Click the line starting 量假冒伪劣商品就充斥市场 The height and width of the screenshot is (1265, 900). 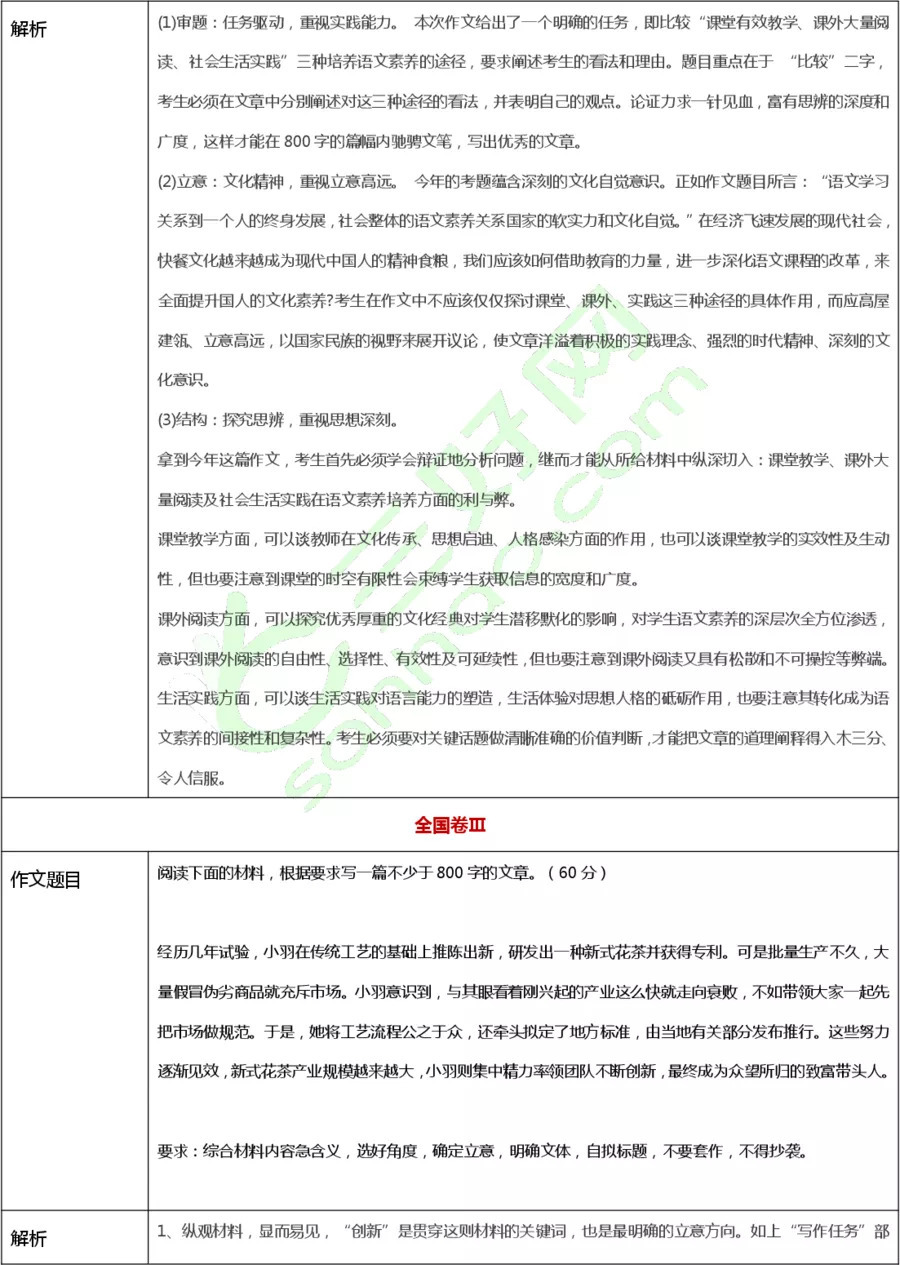[x=524, y=991]
